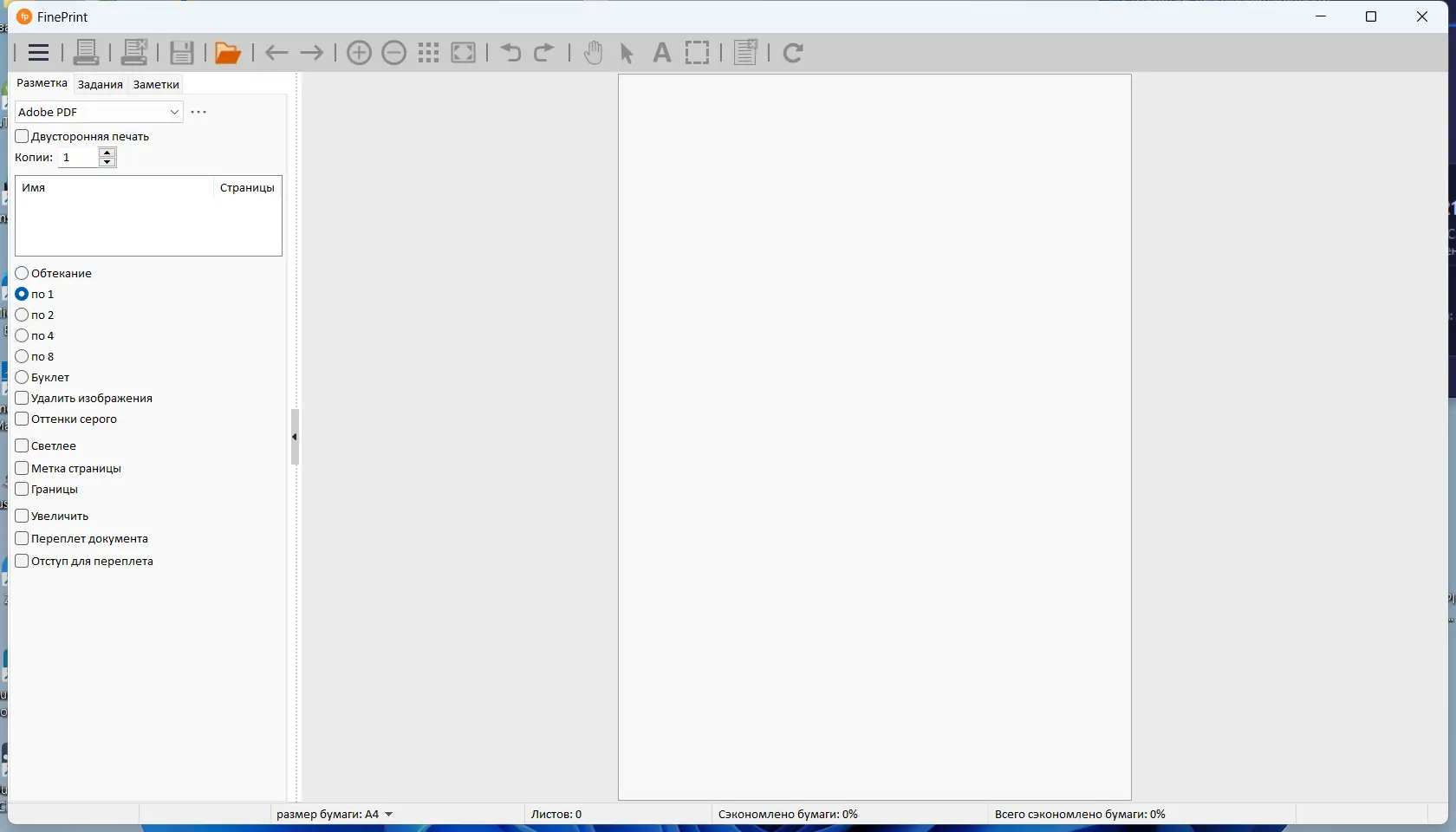This screenshot has width=1456, height=832.
Task: Increase the Копии count with up arrow
Action: (107, 153)
